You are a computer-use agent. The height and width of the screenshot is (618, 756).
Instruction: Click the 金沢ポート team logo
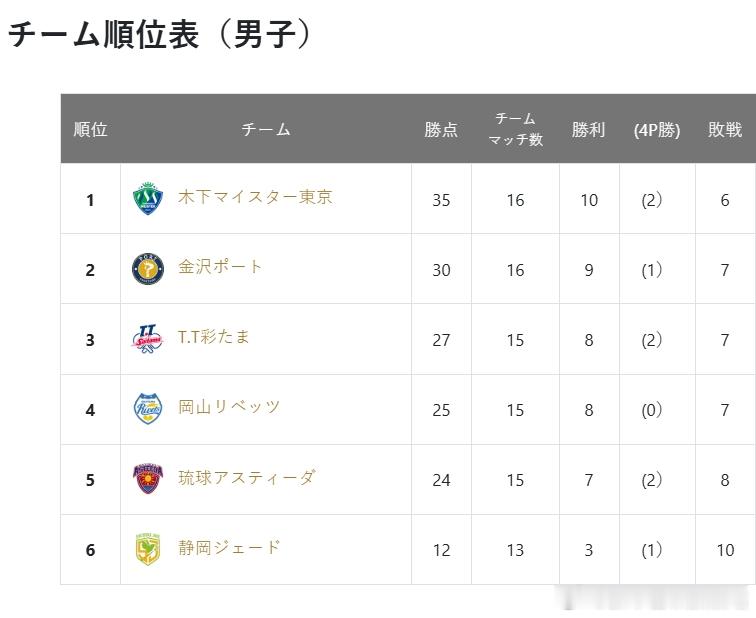click(x=148, y=268)
